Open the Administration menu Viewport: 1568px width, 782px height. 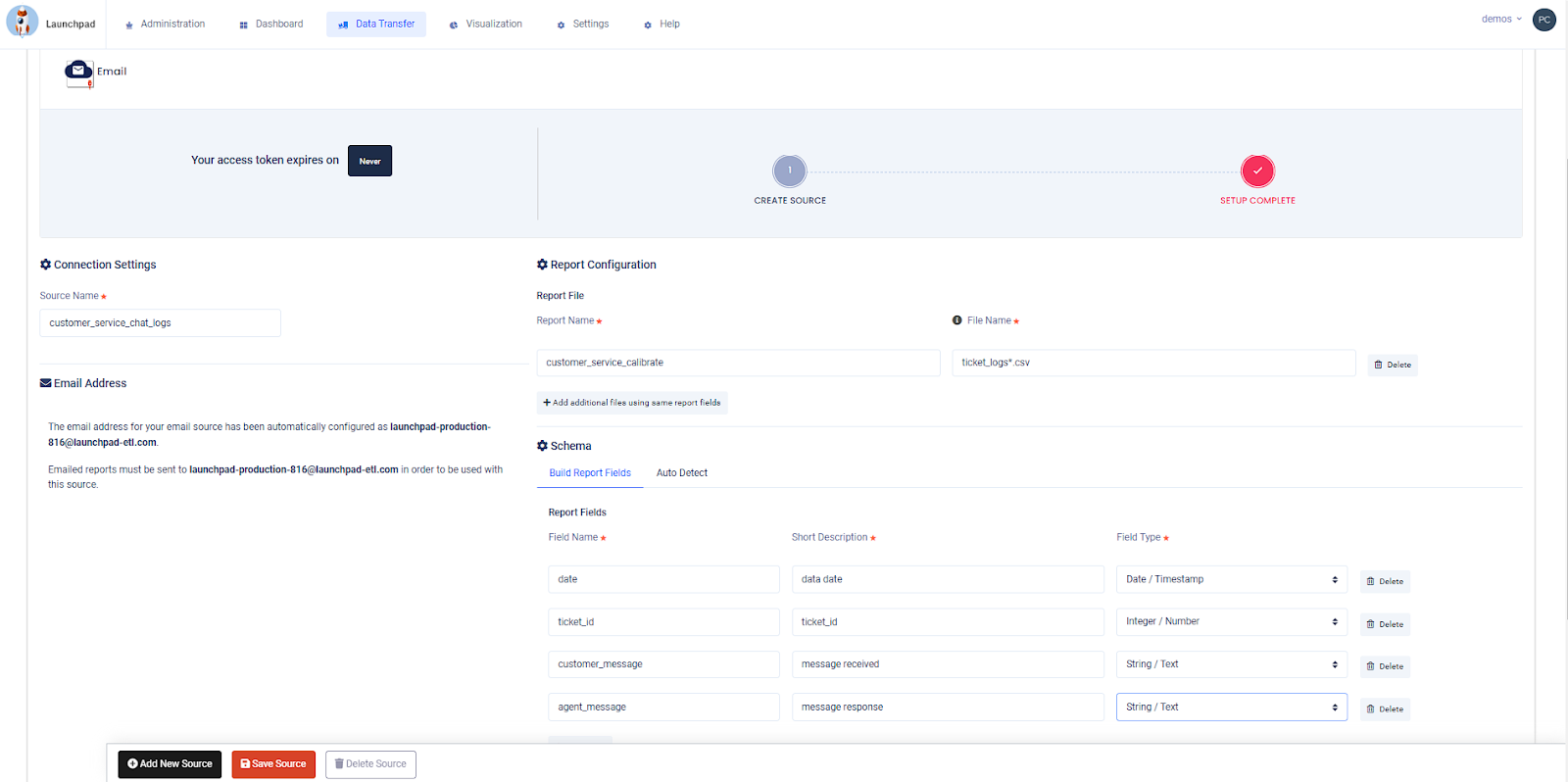point(165,24)
